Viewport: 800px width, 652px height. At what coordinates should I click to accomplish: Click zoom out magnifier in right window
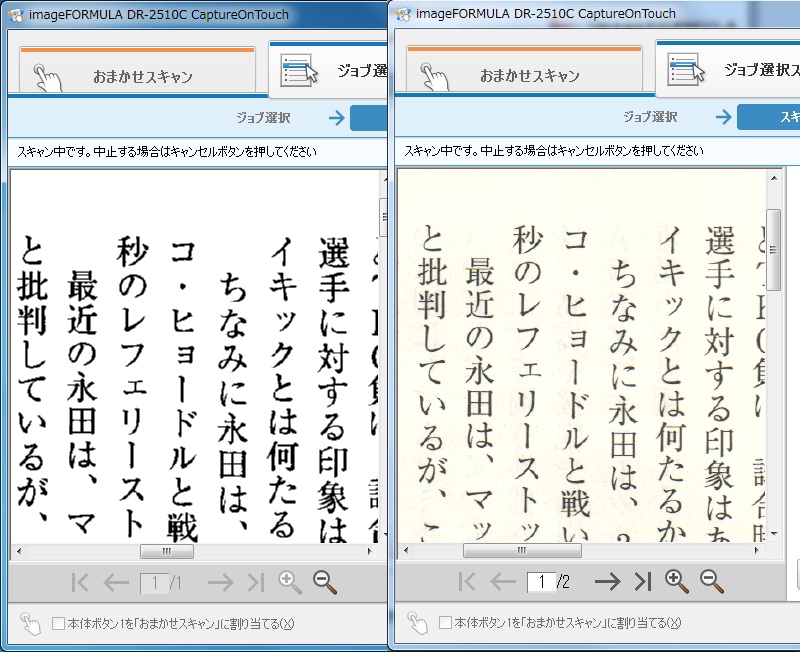711,581
